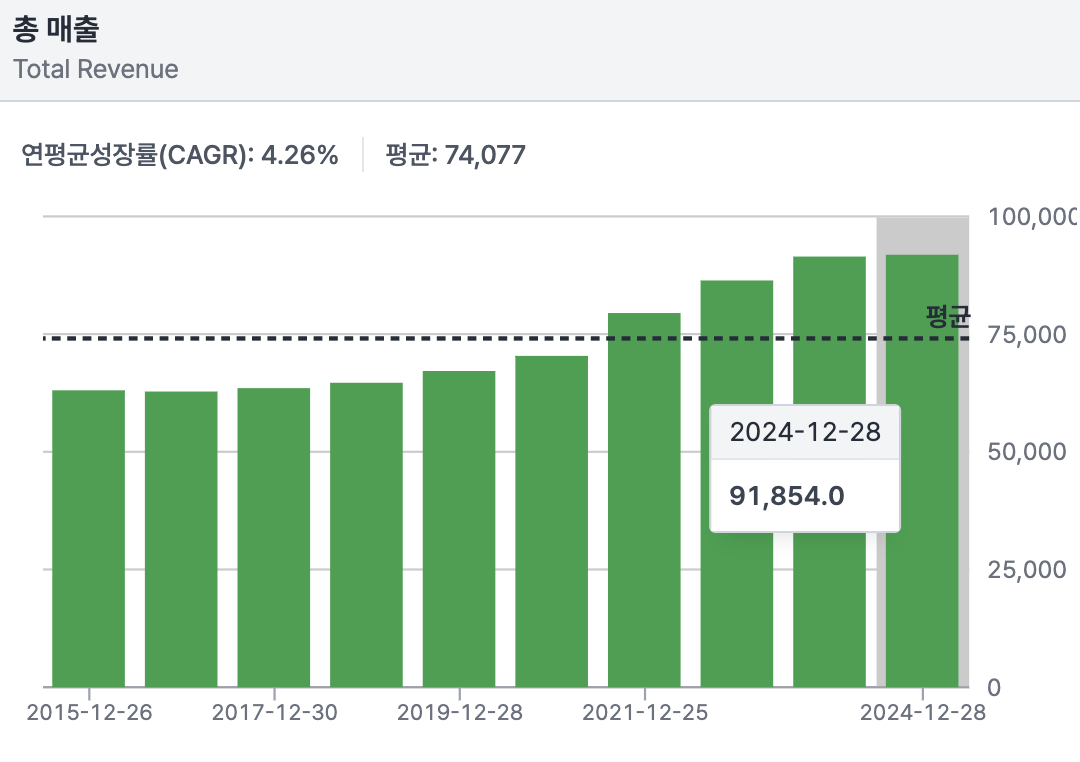Click the 50,000 y-axis label
1080x762 pixels.
click(x=1031, y=452)
